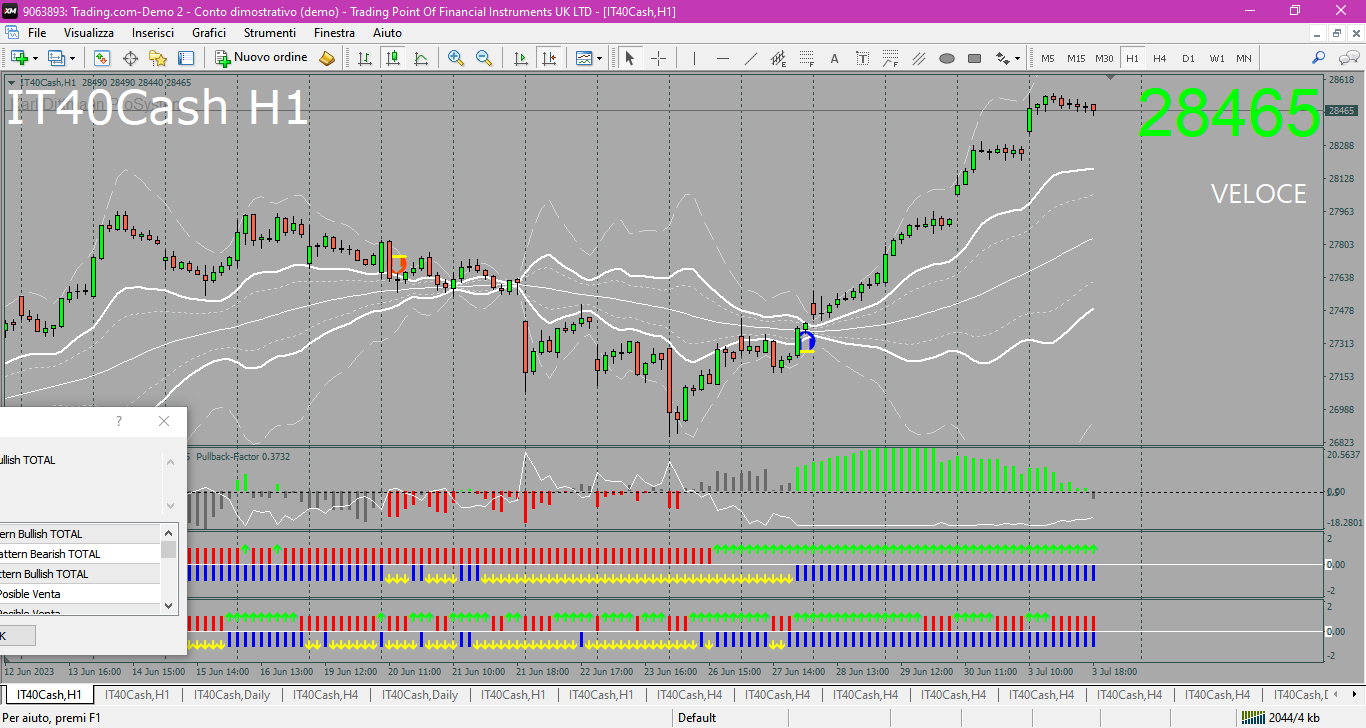Screen dimensions: 1366x728
Task: Select the horizontal line drawing tool
Action: point(722,58)
